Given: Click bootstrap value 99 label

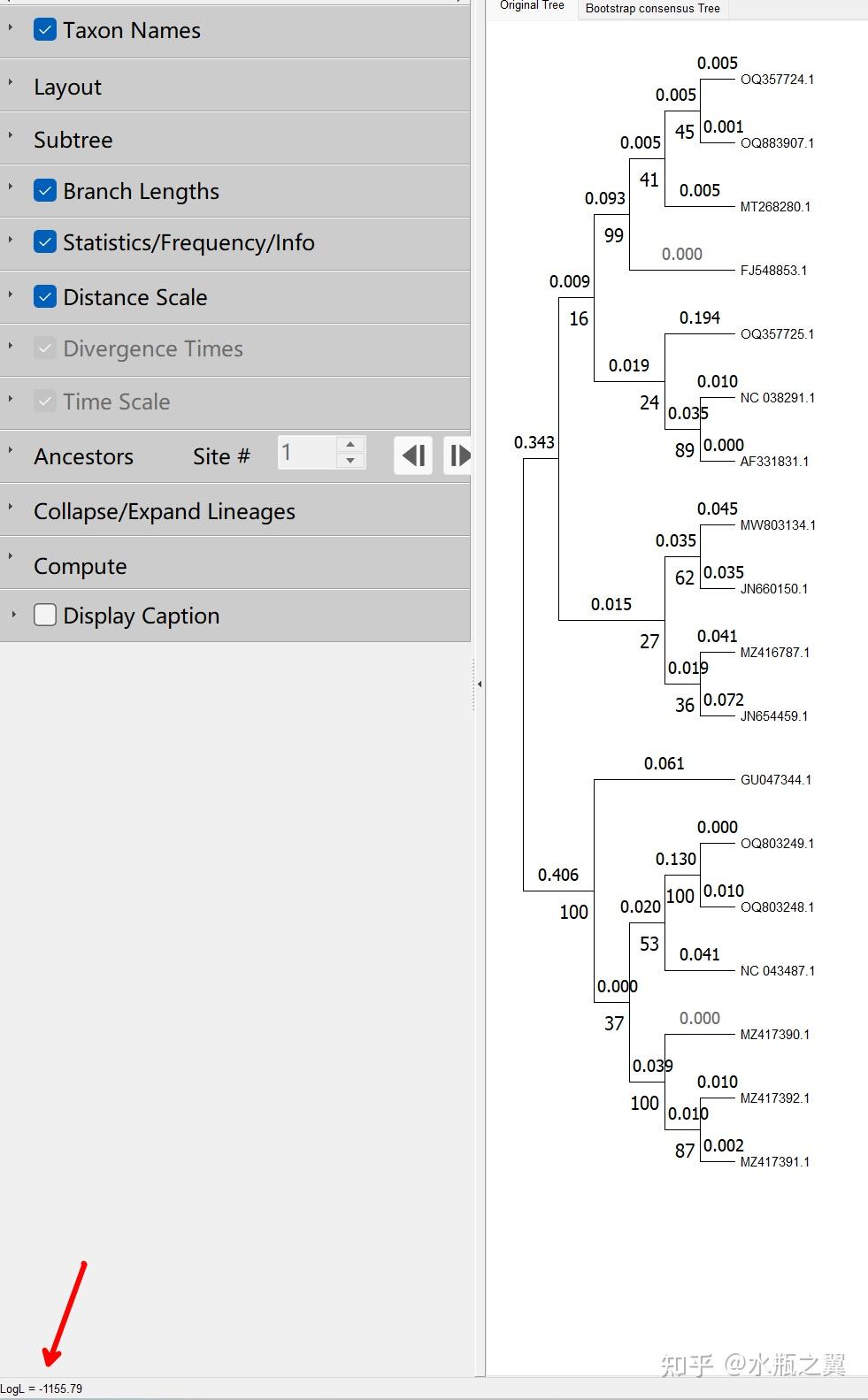Looking at the screenshot, I should [x=614, y=235].
